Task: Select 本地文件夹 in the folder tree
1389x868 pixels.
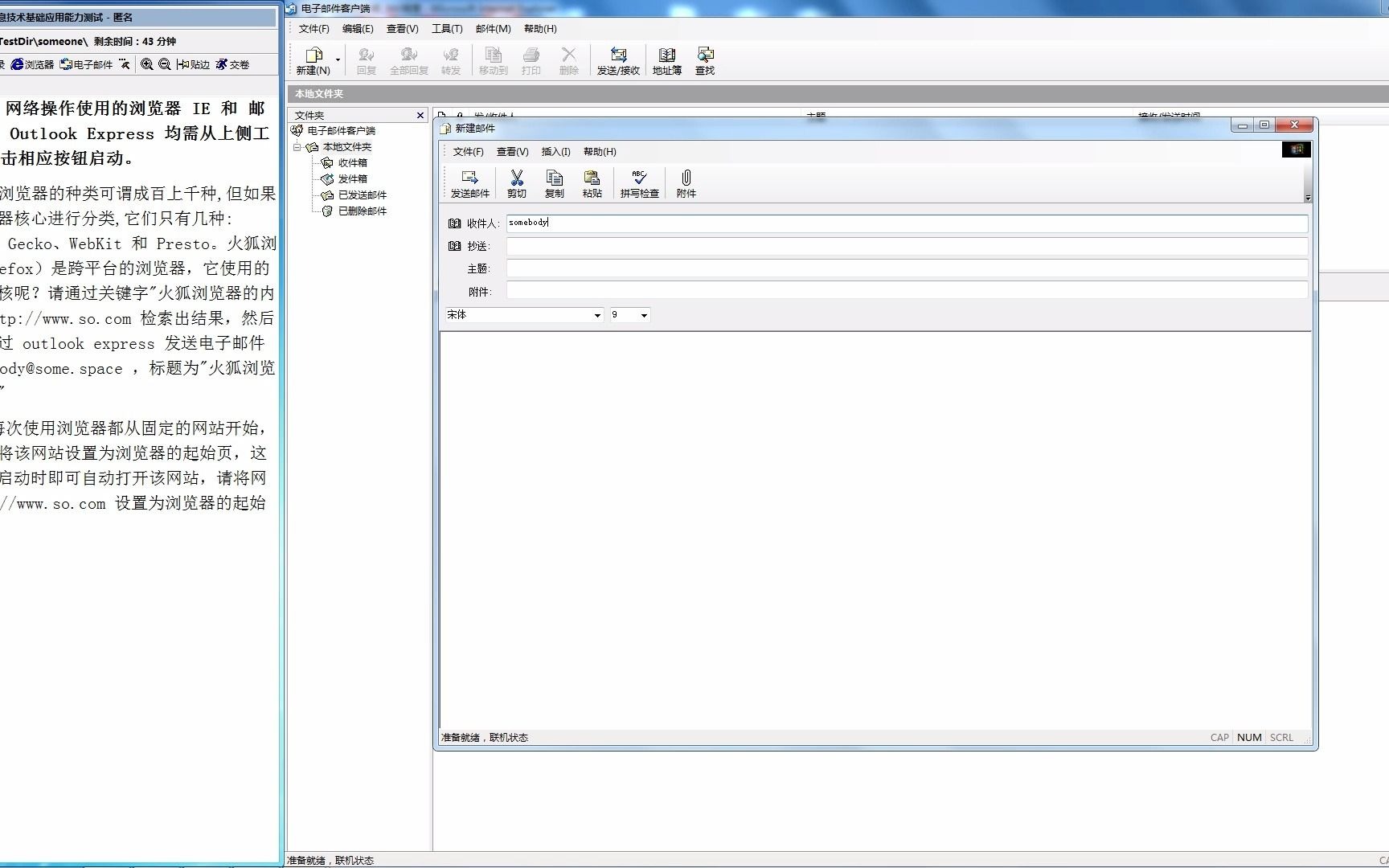Action: (347, 147)
